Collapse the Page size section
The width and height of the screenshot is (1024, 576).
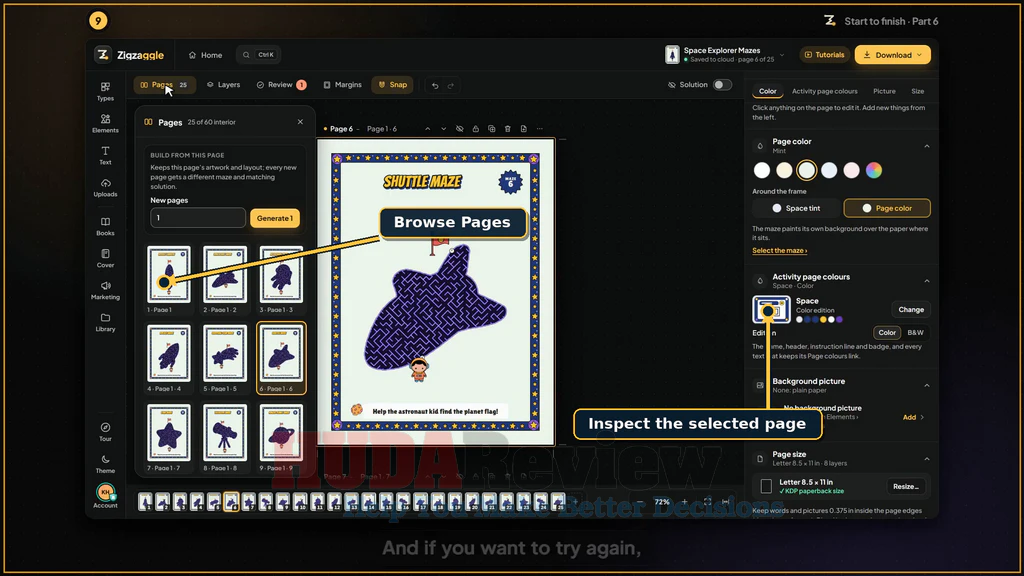tap(927, 459)
